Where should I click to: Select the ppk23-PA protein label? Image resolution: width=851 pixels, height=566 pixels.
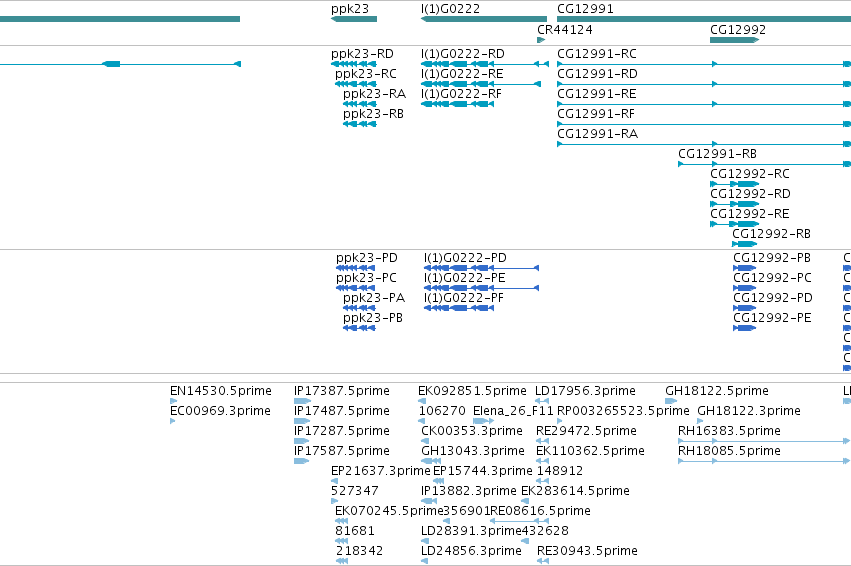[373, 298]
